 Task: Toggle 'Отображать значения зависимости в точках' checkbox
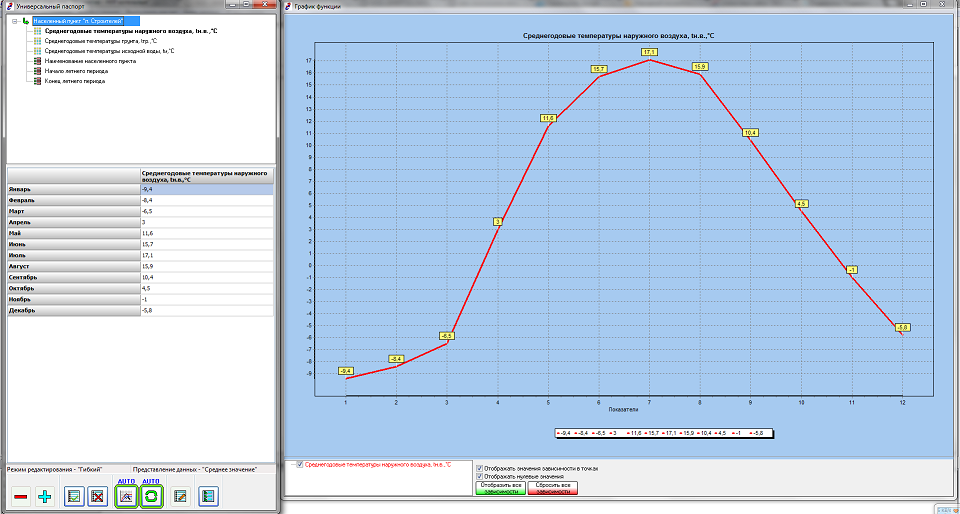pyautogui.click(x=479, y=468)
